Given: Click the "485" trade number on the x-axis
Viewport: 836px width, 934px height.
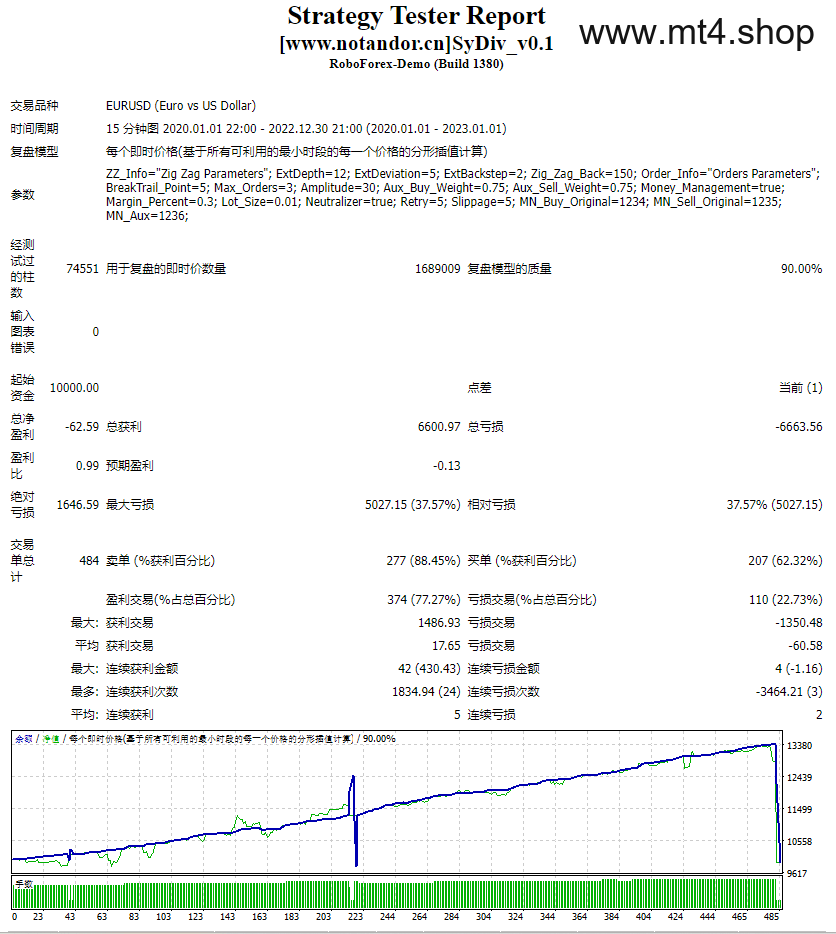Looking at the screenshot, I should pos(771,917).
